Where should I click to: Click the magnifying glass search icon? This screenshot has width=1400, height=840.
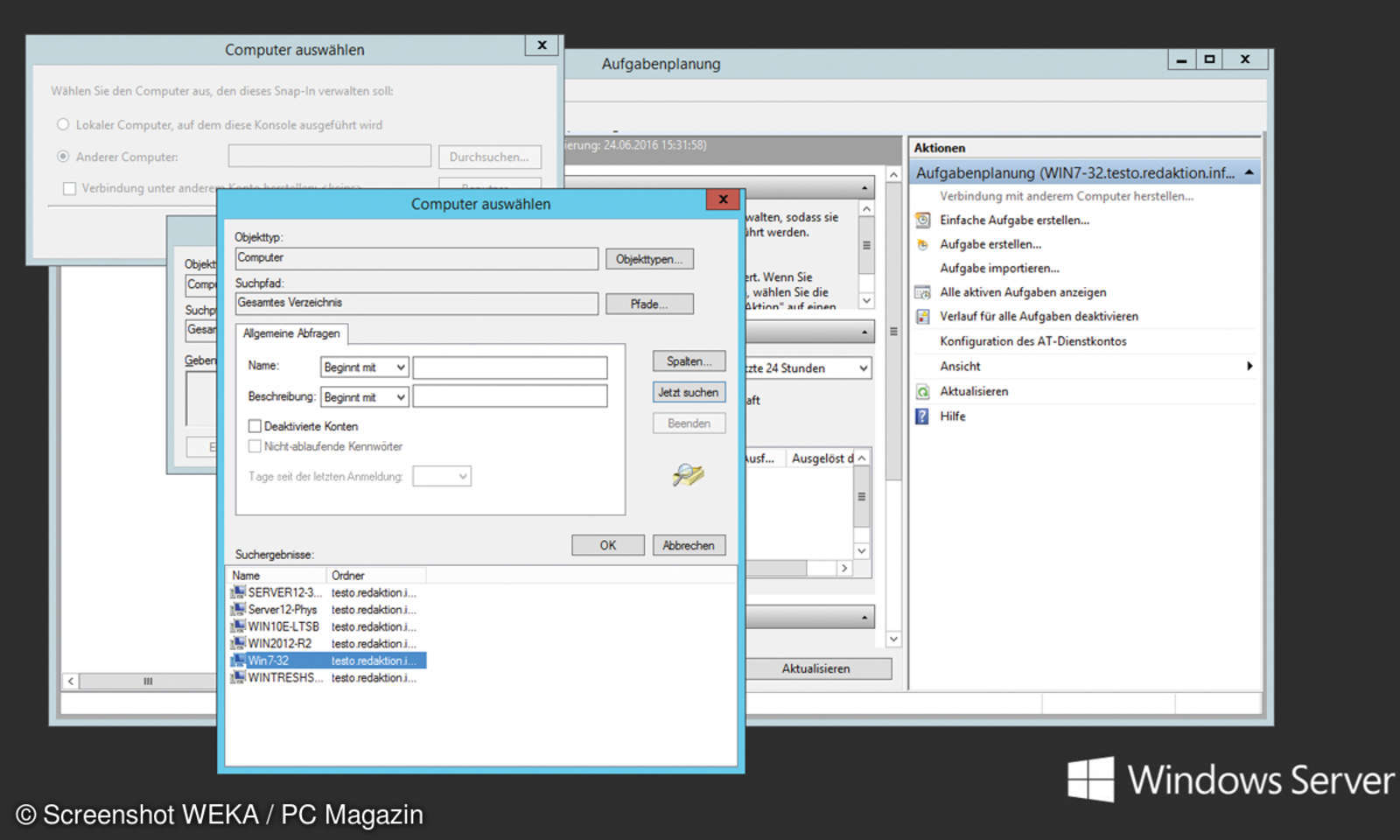[x=688, y=475]
